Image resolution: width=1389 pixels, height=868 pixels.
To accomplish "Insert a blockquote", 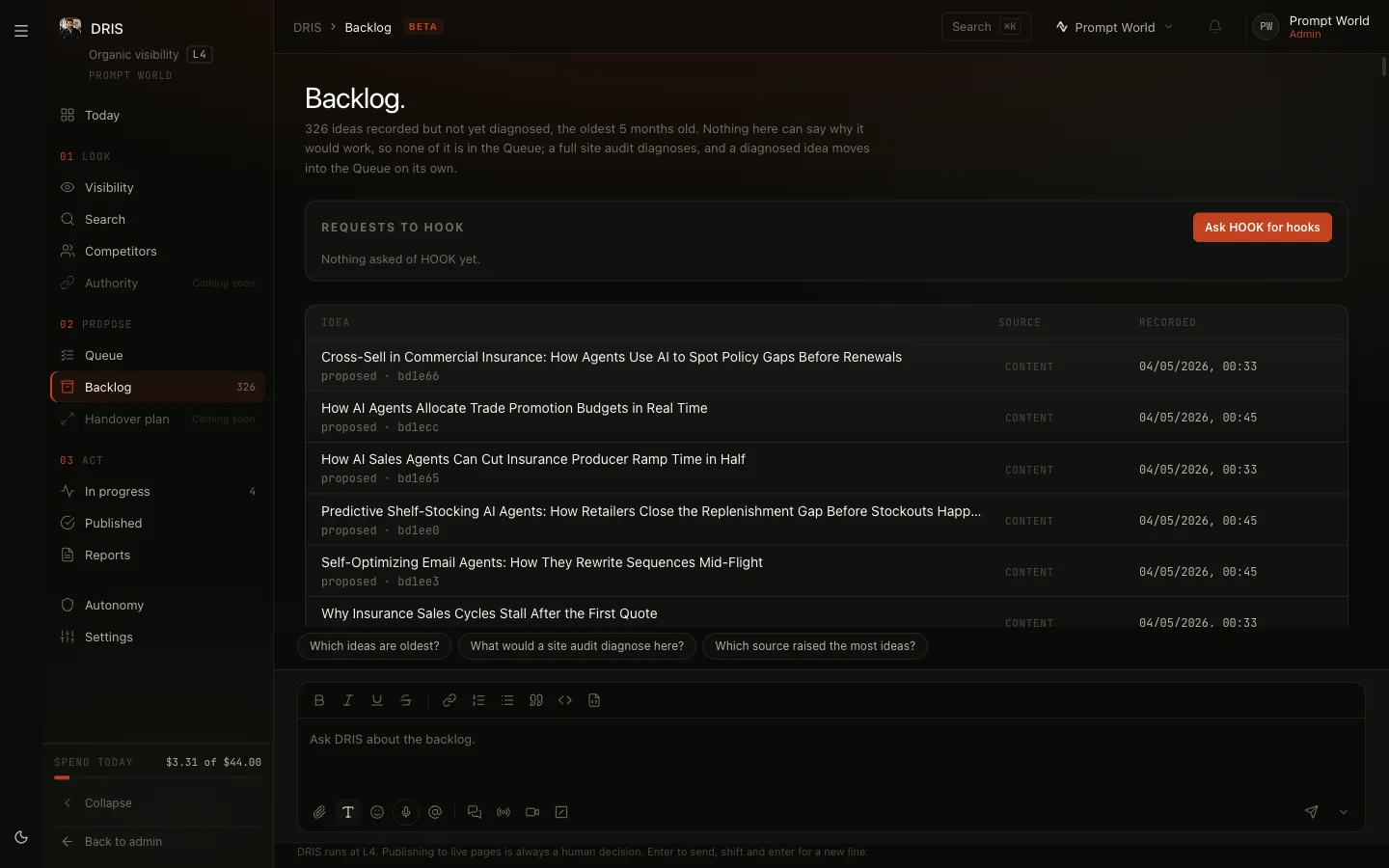I will pos(536,700).
